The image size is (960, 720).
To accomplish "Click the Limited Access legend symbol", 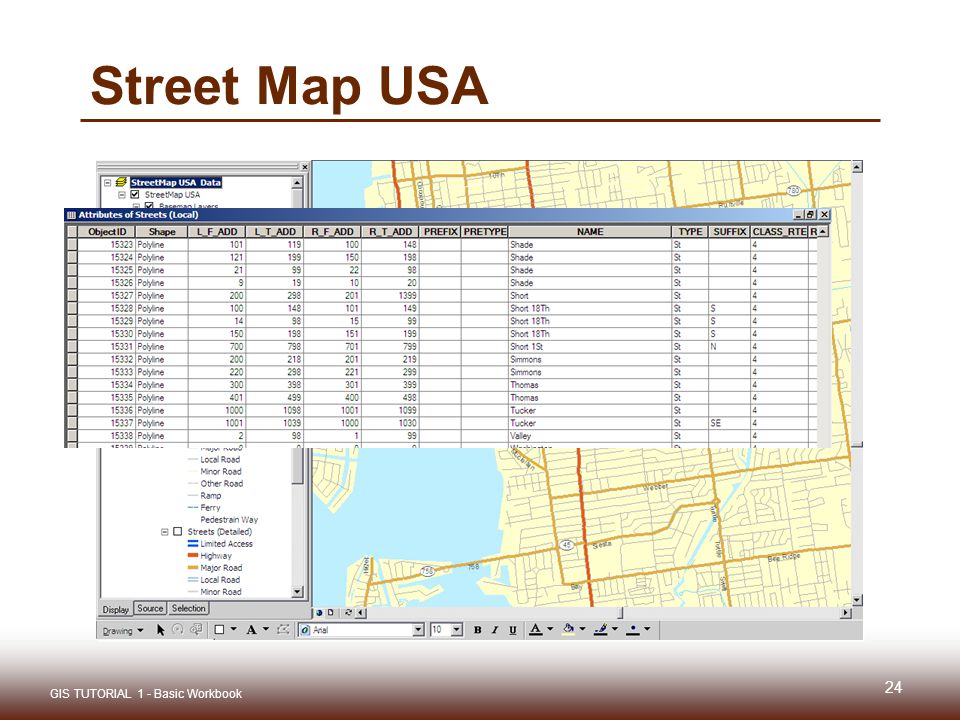I will 193,544.
